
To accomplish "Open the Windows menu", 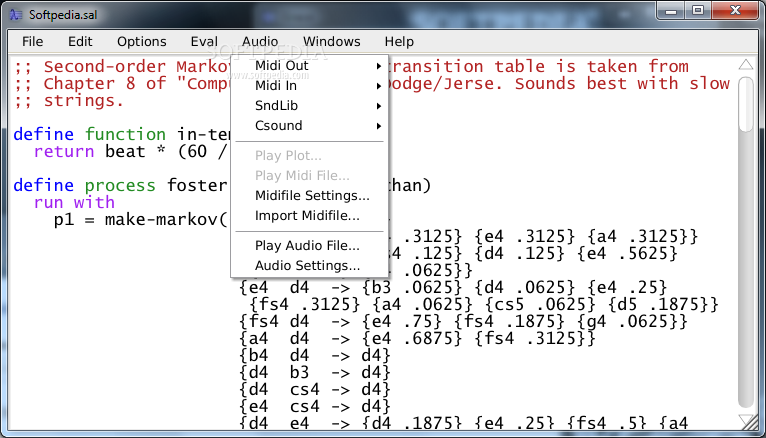I will point(332,42).
